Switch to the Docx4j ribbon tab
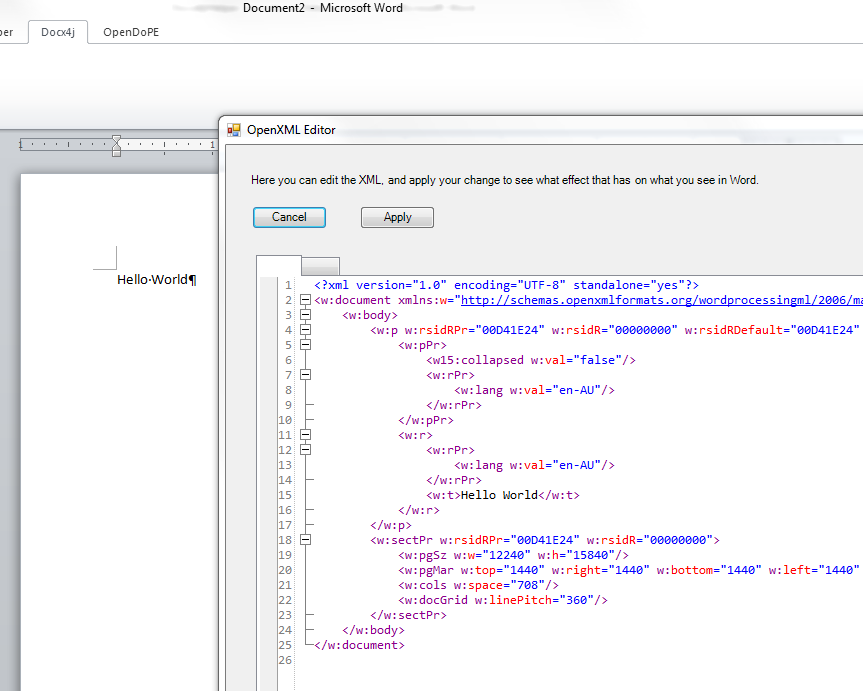Viewport: 863px width, 691px height. tap(58, 32)
